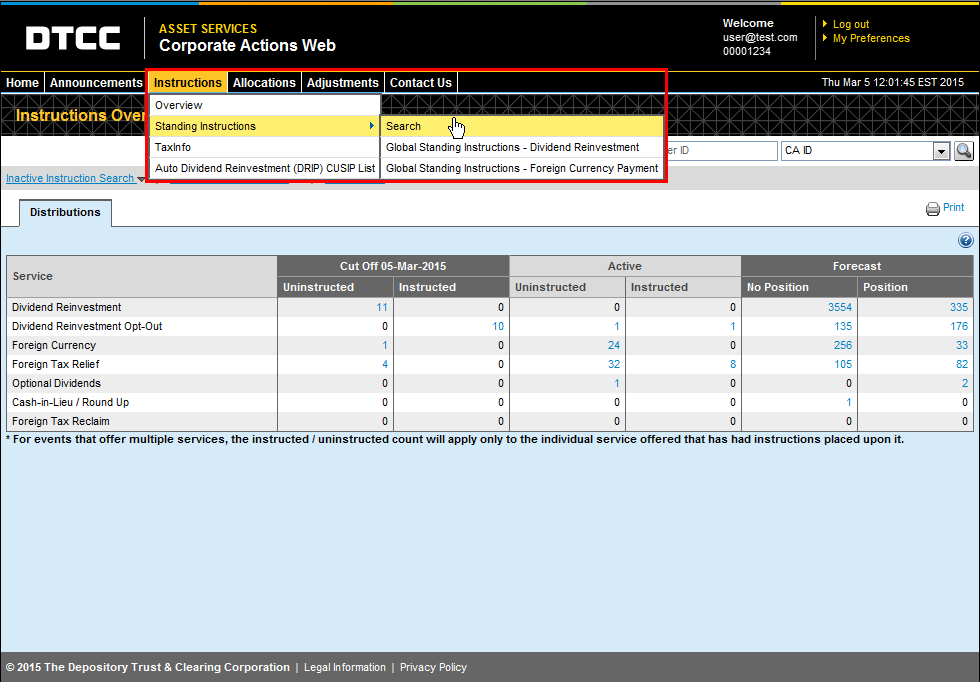Open the CA ID dropdown arrow
This screenshot has width=980, height=682.
(941, 151)
